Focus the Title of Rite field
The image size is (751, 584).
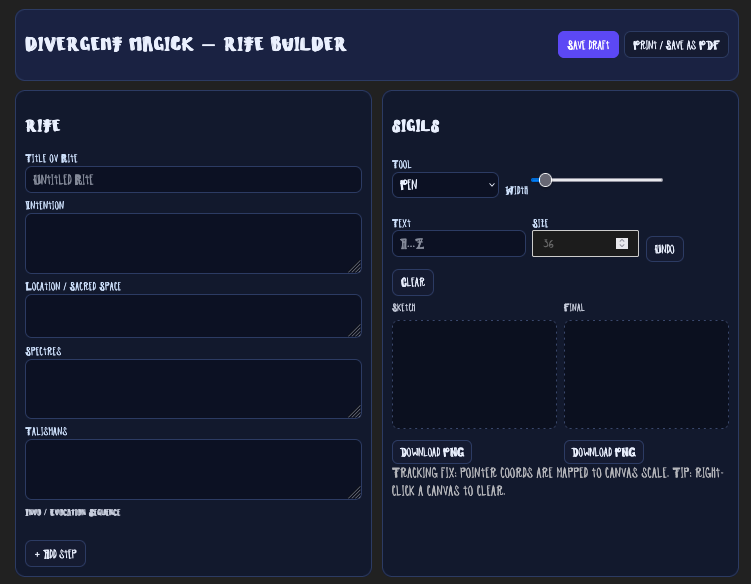click(193, 180)
